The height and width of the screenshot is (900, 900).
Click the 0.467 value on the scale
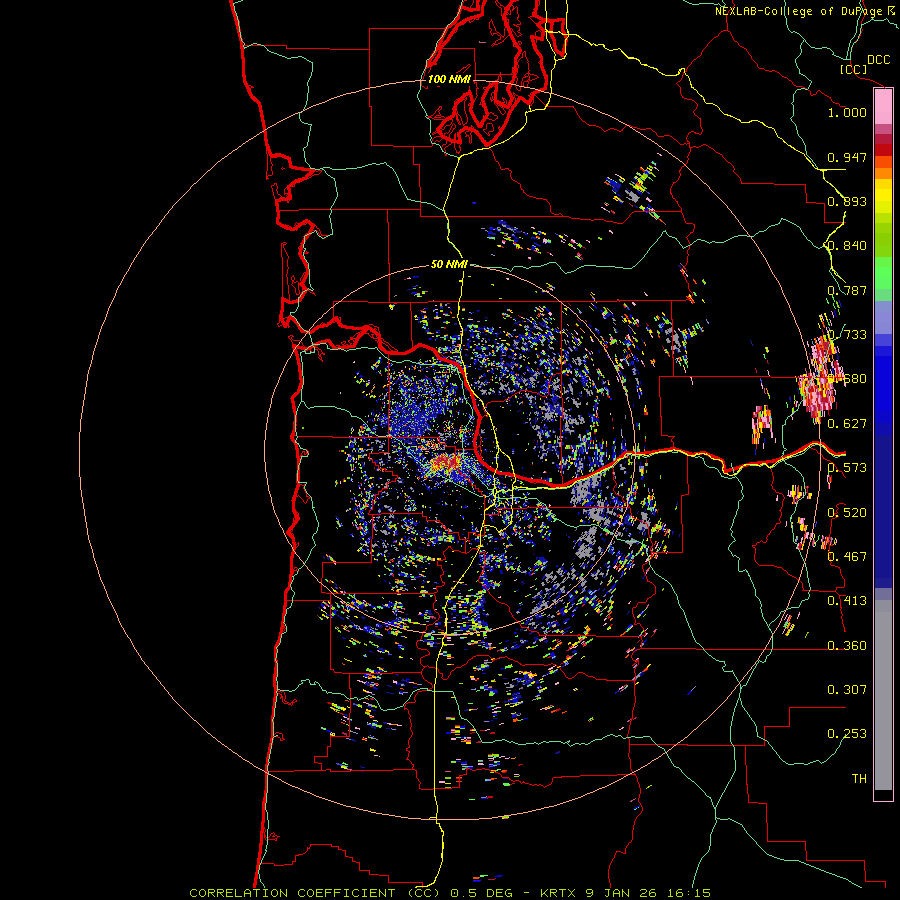pos(847,557)
